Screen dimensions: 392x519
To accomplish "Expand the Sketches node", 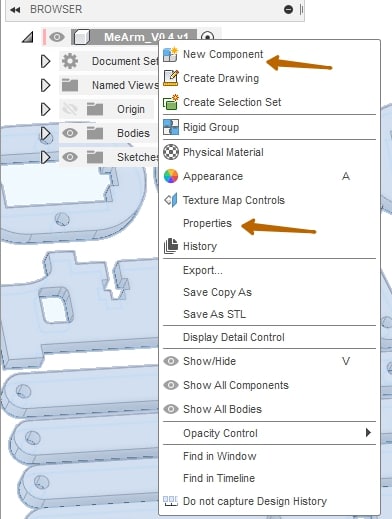I will [x=45, y=157].
